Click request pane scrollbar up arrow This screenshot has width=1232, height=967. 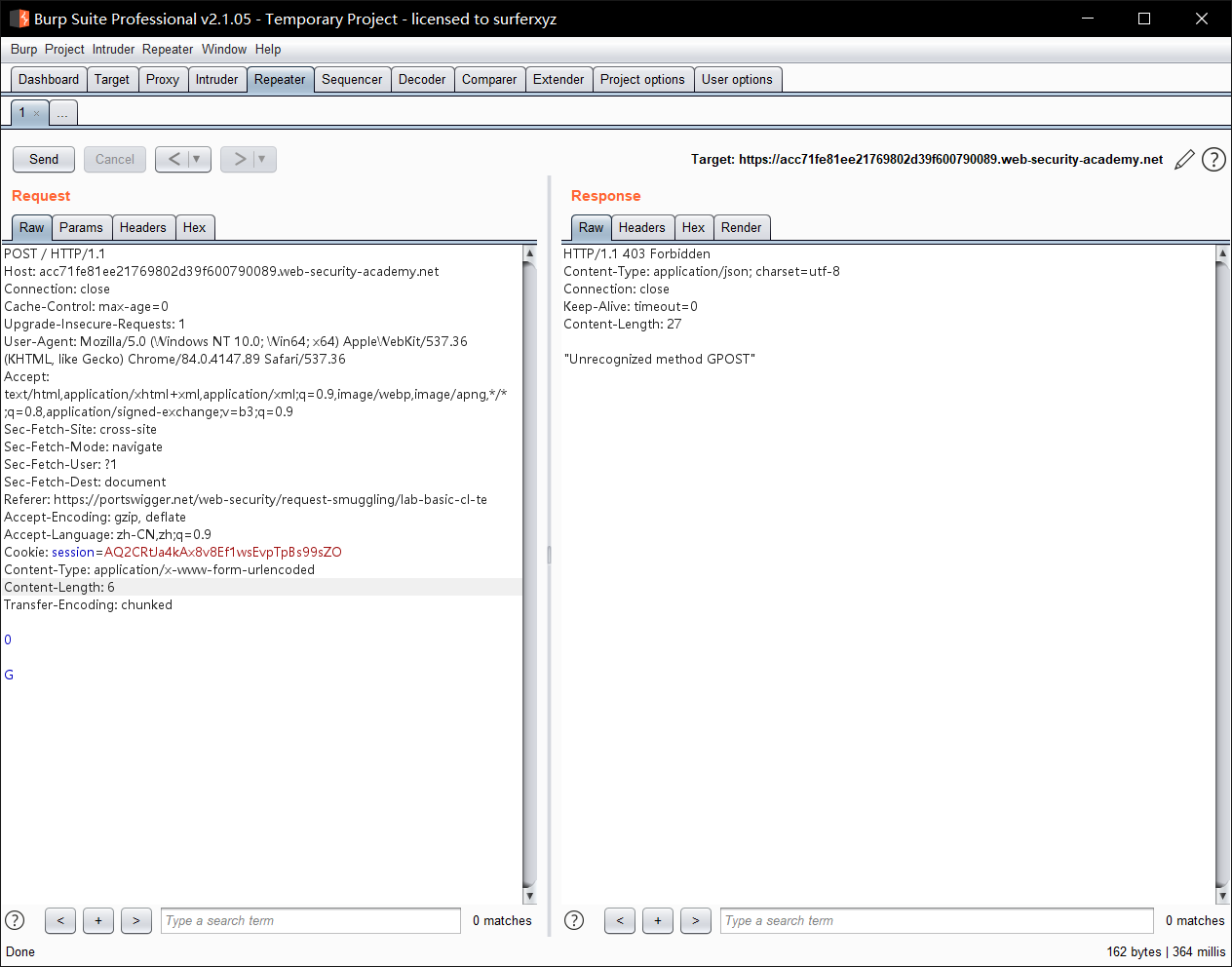pos(529,253)
